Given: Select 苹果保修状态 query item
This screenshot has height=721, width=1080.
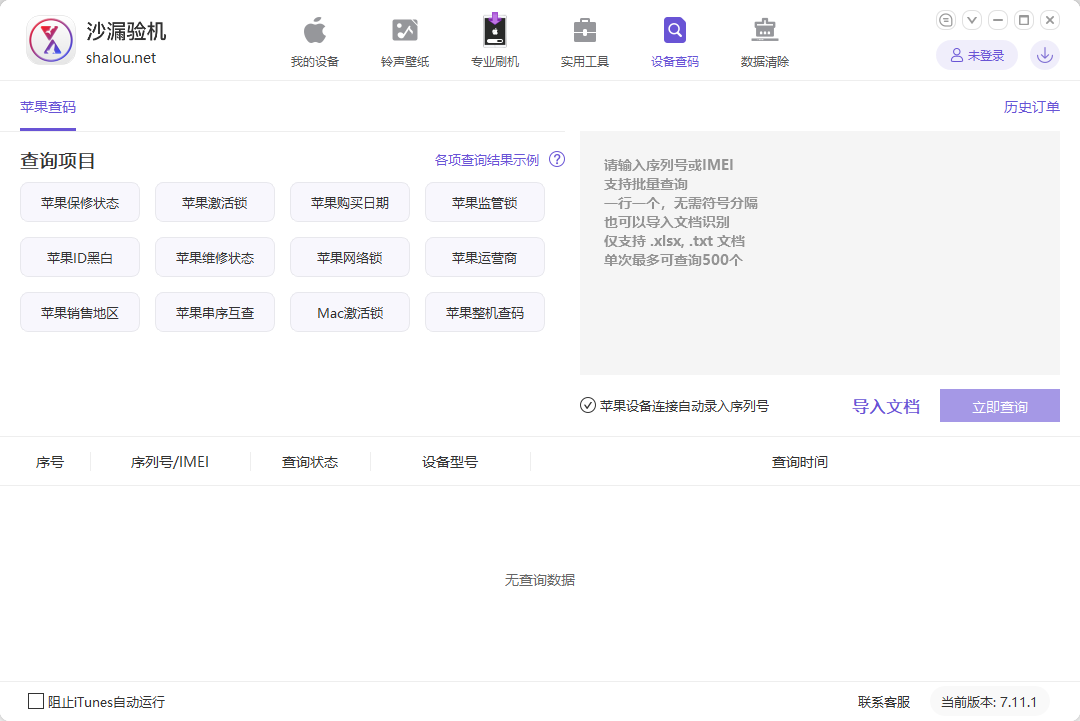Looking at the screenshot, I should point(80,202).
